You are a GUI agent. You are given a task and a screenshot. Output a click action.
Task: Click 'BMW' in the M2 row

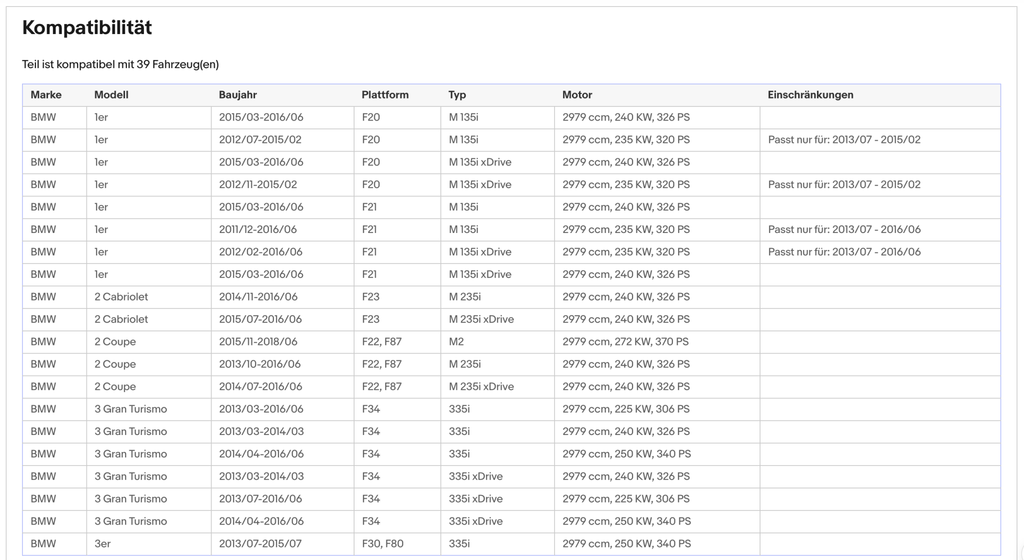(43, 342)
